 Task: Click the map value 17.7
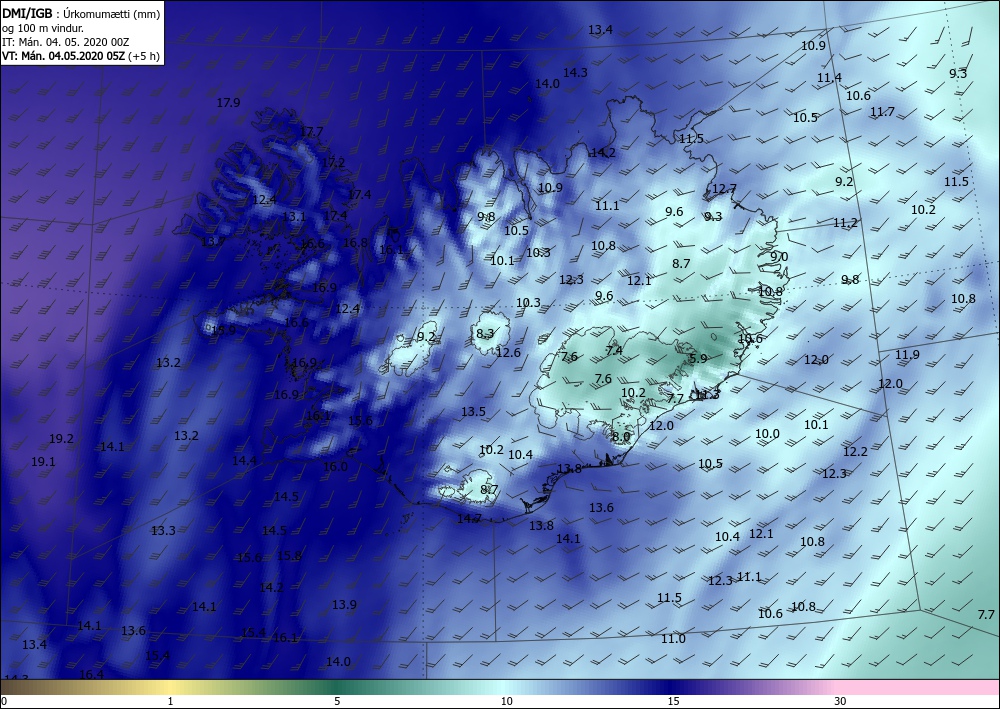click(311, 131)
